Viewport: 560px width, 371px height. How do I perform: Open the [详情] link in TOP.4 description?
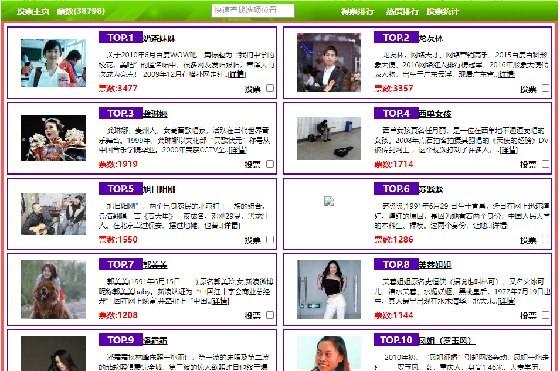[x=508, y=150]
